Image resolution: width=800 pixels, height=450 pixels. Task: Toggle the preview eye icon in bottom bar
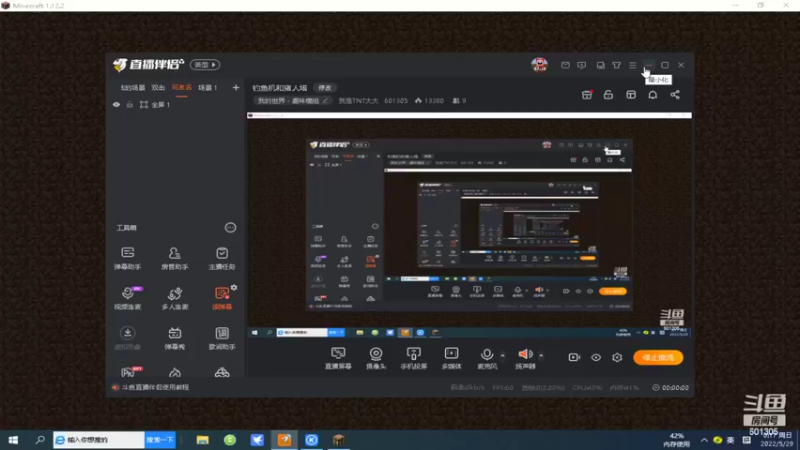(x=596, y=357)
